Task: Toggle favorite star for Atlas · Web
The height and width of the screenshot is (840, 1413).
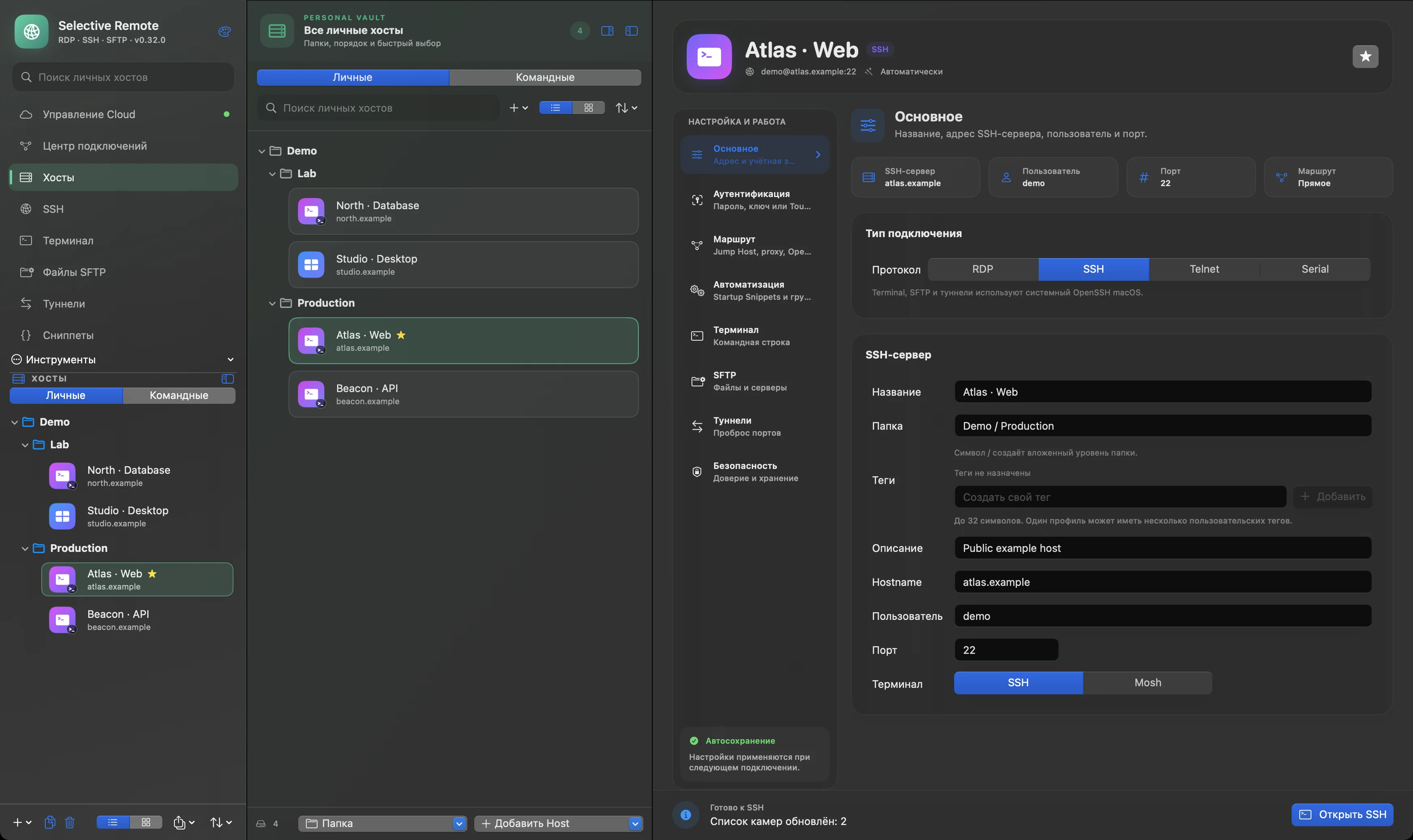Action: (x=1366, y=57)
